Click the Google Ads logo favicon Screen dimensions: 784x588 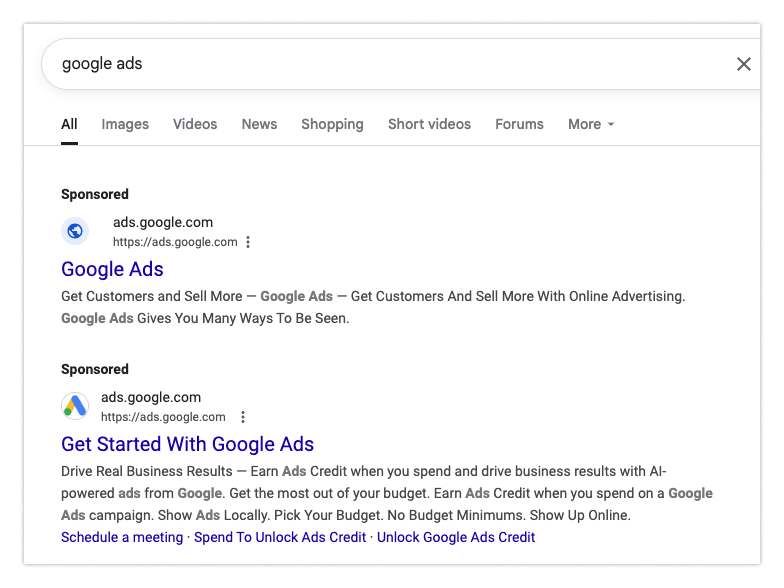tap(75, 406)
